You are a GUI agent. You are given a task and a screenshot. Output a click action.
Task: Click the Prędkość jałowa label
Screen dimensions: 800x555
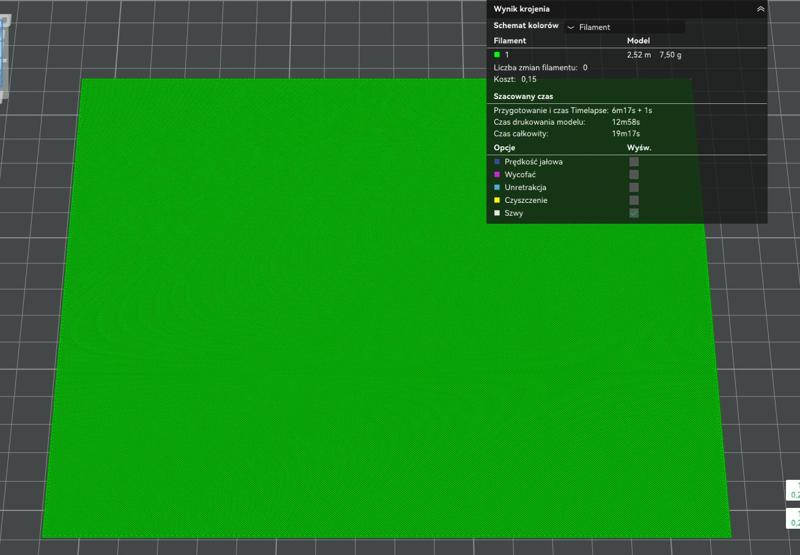click(534, 162)
